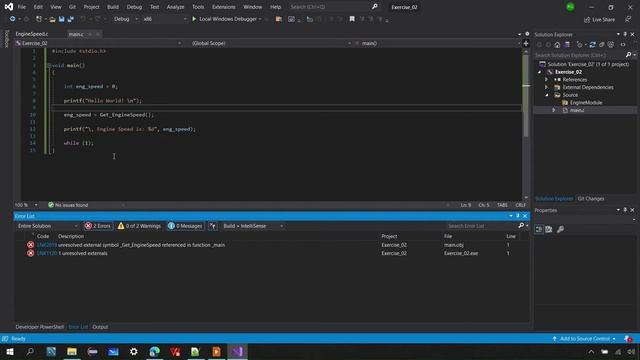Open the Entire Solution scope dropdown
Viewport: 640px width, 360px height.
(47, 226)
